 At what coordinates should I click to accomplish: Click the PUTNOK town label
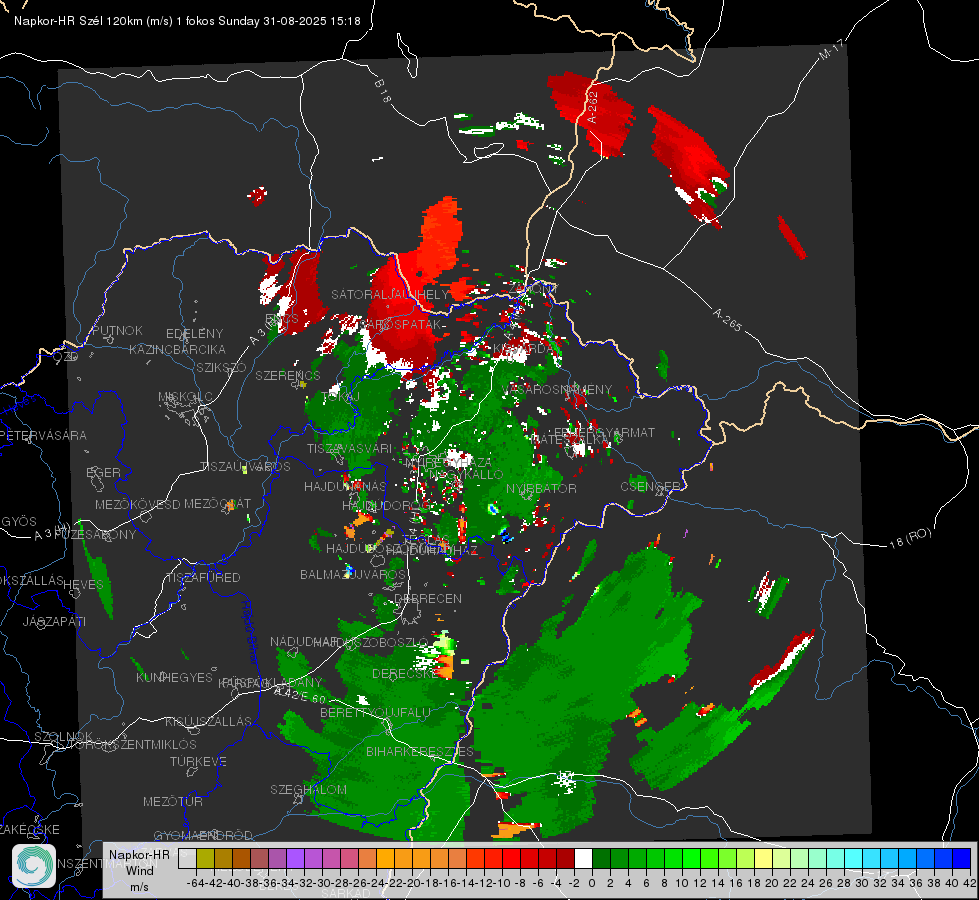pos(117,330)
